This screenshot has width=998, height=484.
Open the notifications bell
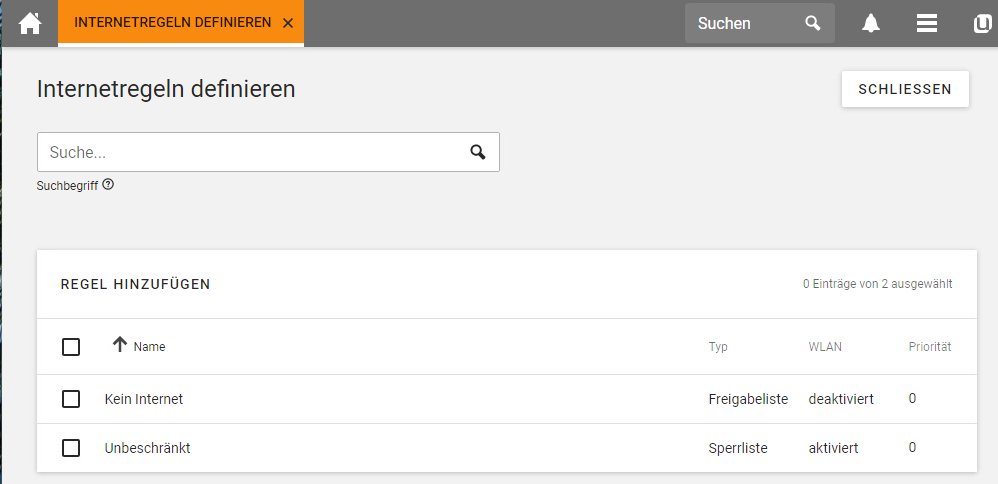coord(871,24)
